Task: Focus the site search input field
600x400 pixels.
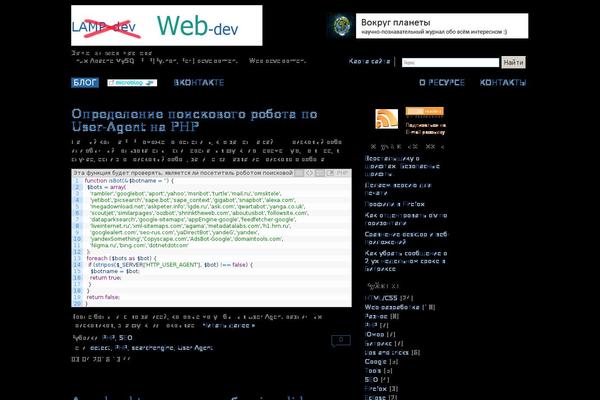Action: (450, 62)
